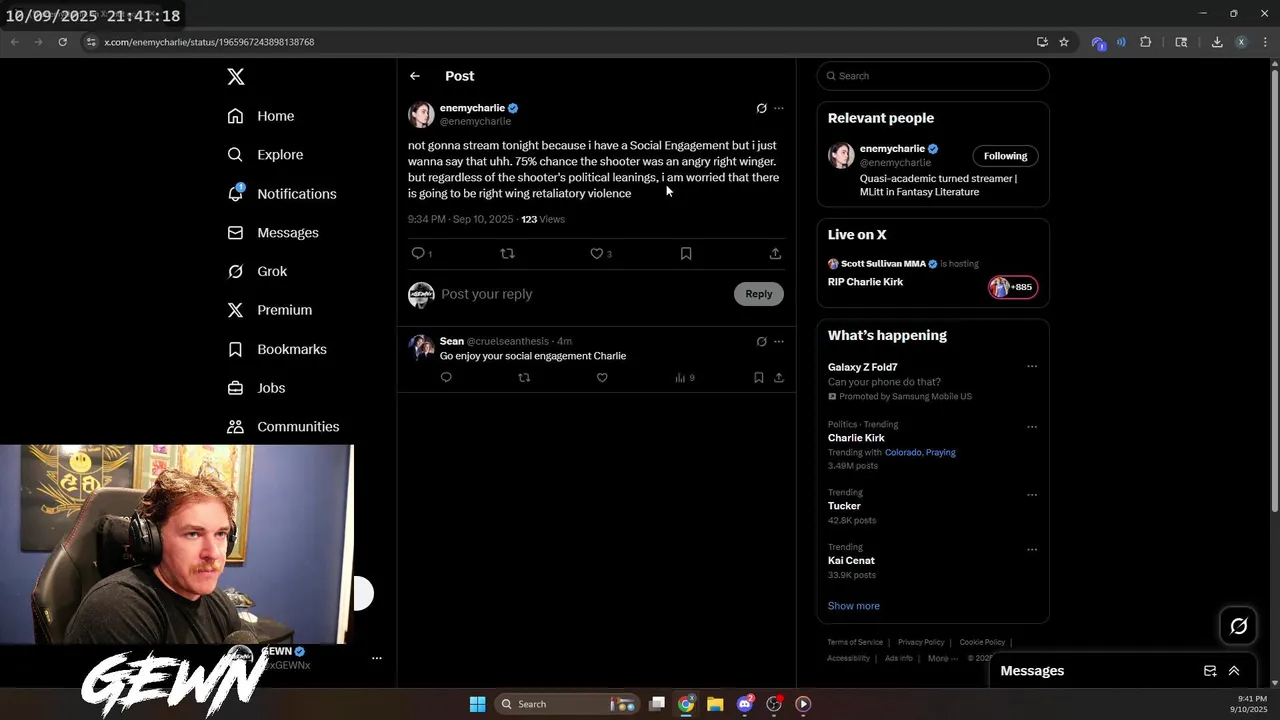This screenshot has width=1280, height=720.
Task: Open Bookmarks page
Action: 277,349
